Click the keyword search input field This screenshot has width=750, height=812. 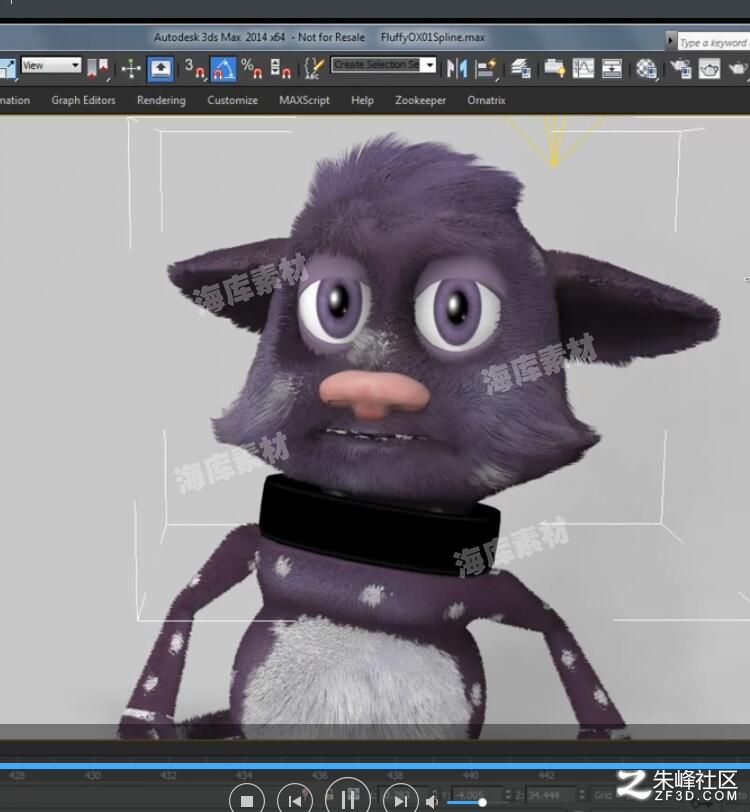(714, 43)
